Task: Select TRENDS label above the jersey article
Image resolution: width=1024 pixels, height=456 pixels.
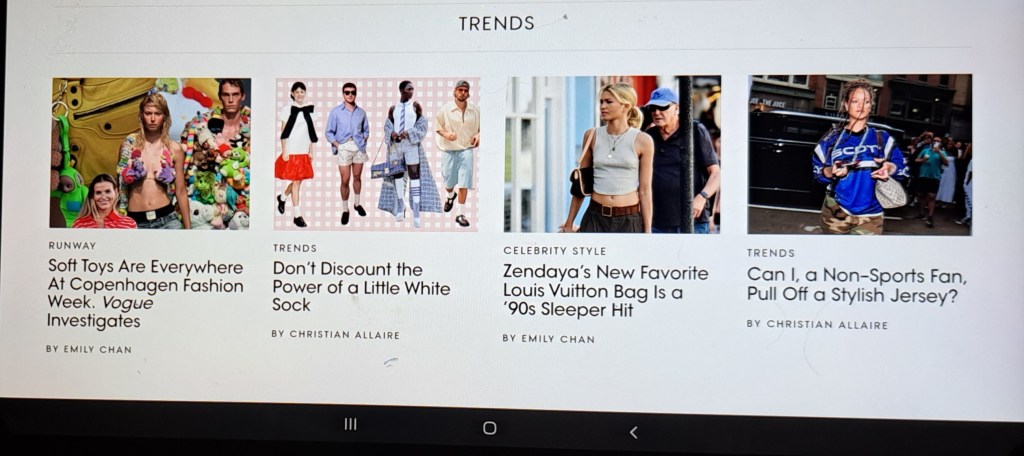Action: [771, 253]
